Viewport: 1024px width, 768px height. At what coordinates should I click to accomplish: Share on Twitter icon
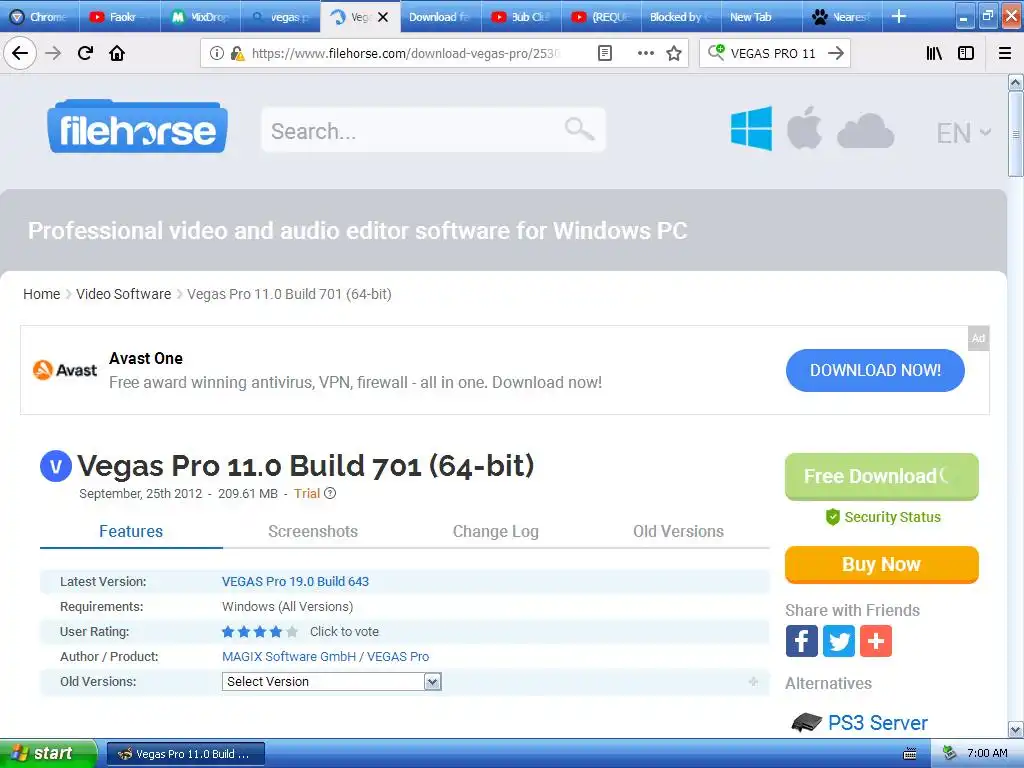click(x=839, y=641)
